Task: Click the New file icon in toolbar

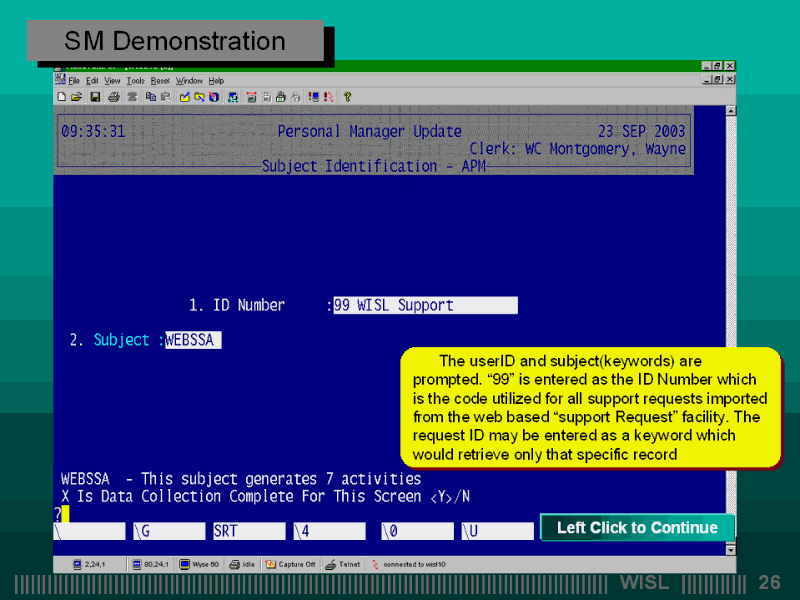Action: [62, 97]
